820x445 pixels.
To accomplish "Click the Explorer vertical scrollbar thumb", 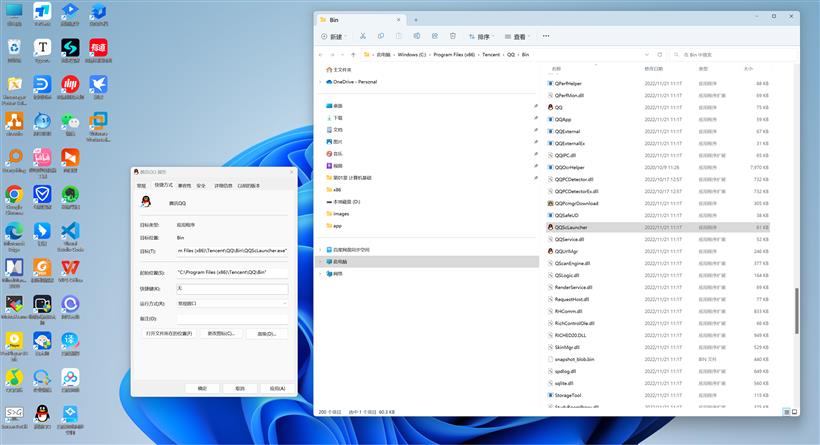I will point(796,311).
